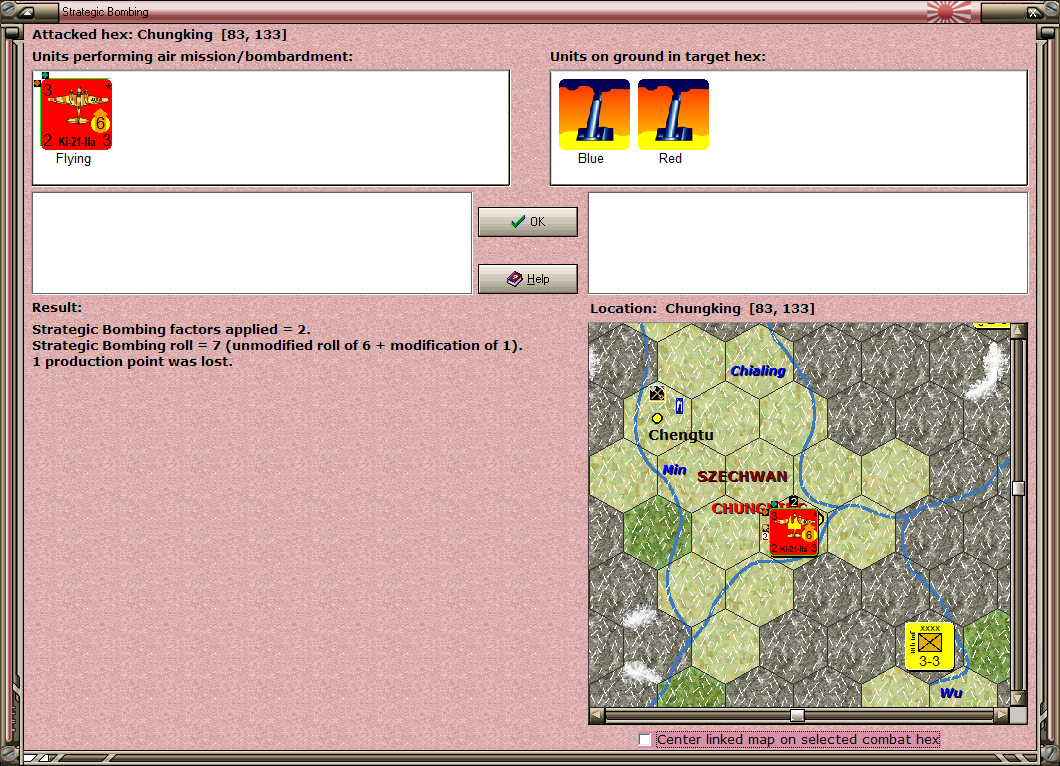Click the '1 production point was lost.' text
Viewport: 1060px width, 766px height.
(132, 362)
